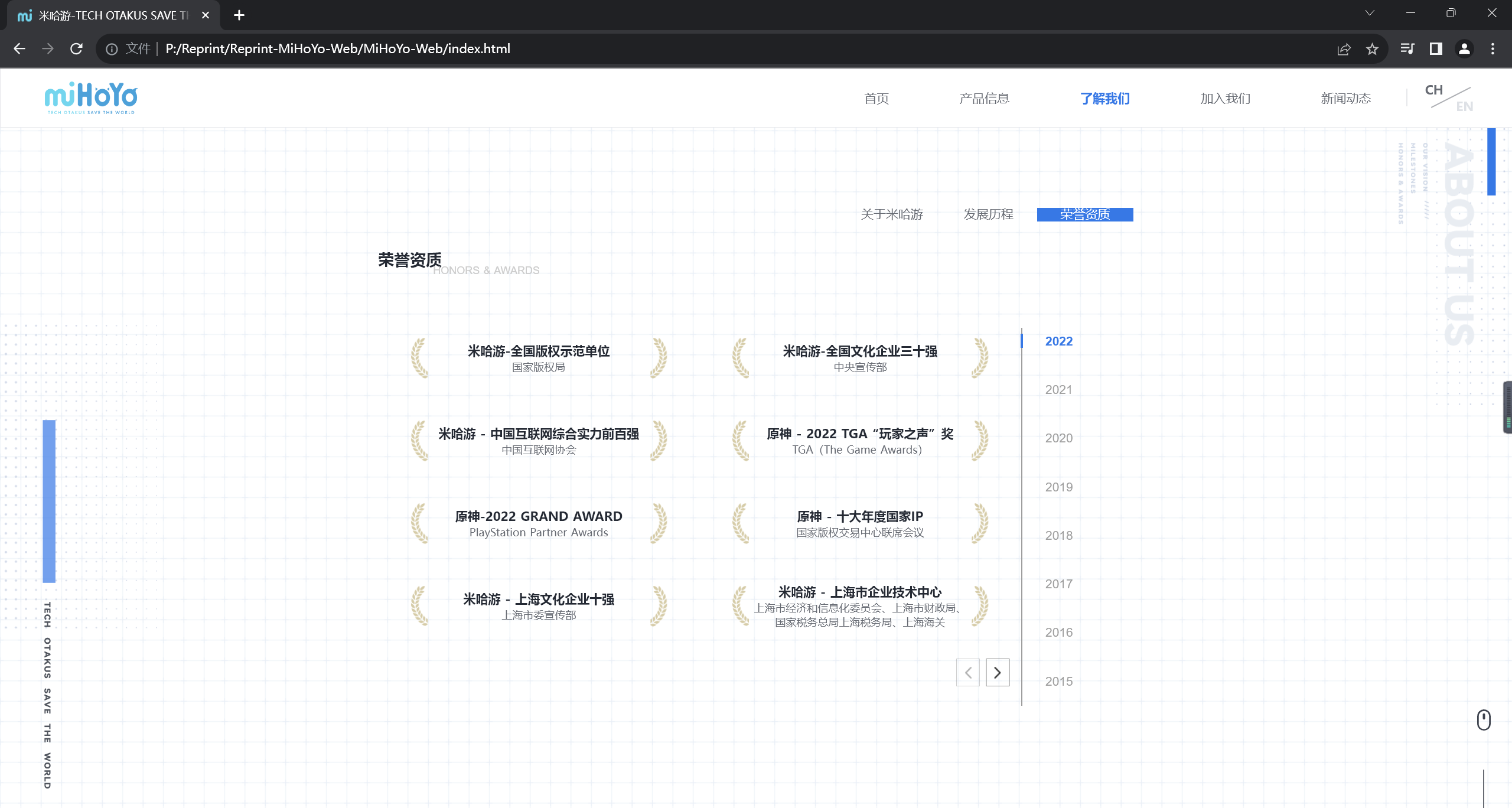1512x808 pixels.
Task: Click the 中央宣传部 issuer text
Action: point(860,367)
